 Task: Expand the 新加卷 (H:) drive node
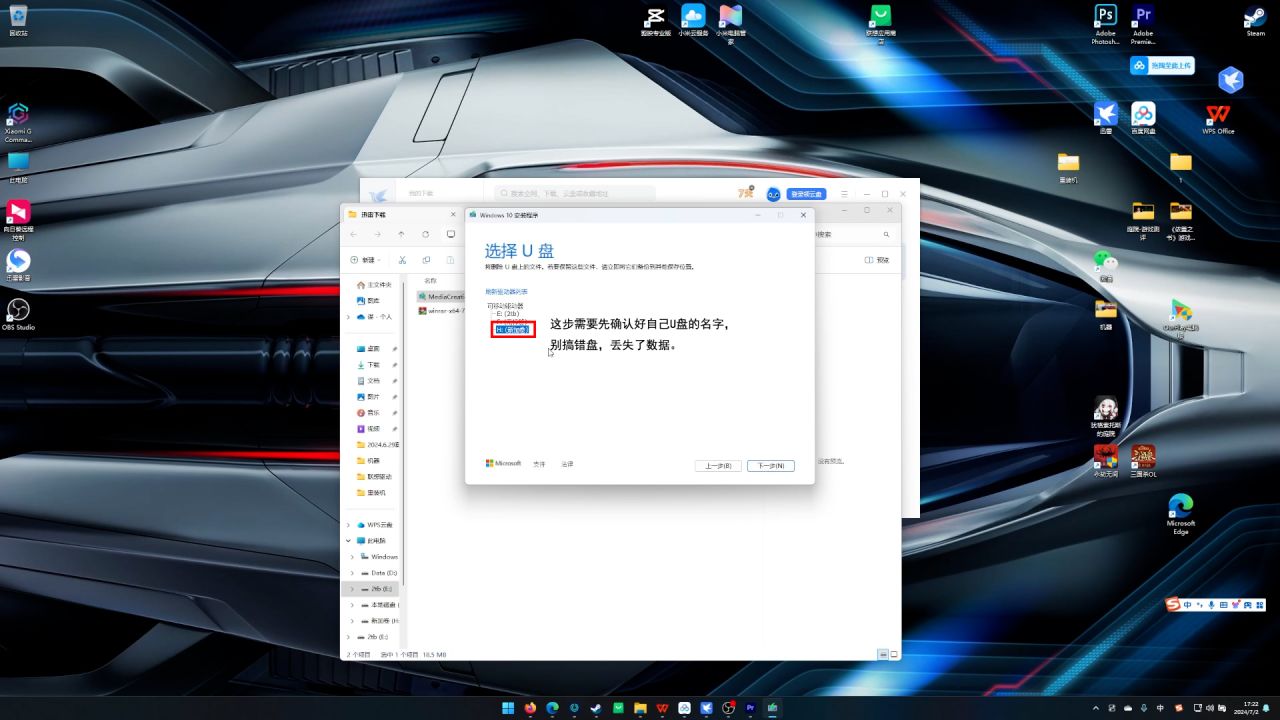353,621
